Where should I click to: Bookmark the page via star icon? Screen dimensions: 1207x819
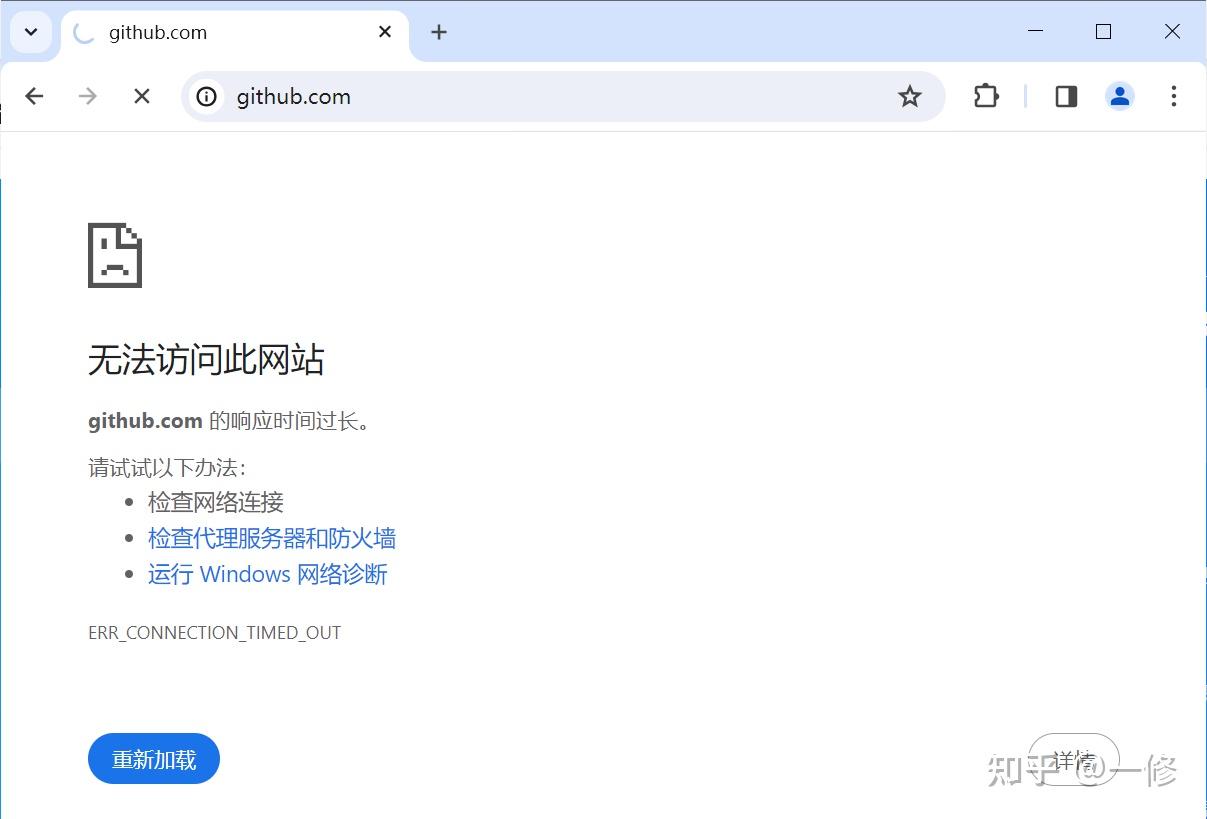(x=910, y=96)
